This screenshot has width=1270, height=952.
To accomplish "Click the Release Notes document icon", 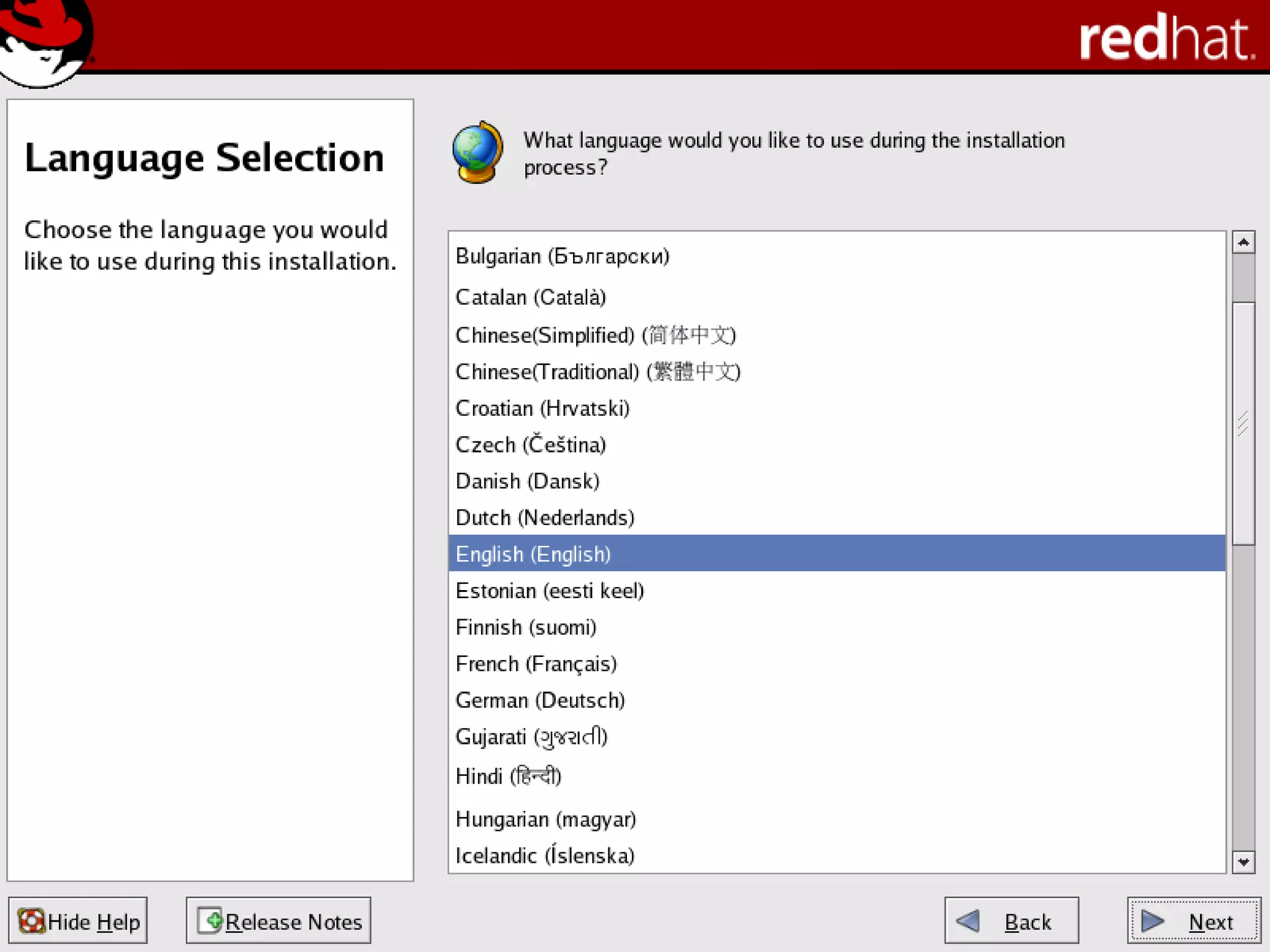I will click(210, 920).
